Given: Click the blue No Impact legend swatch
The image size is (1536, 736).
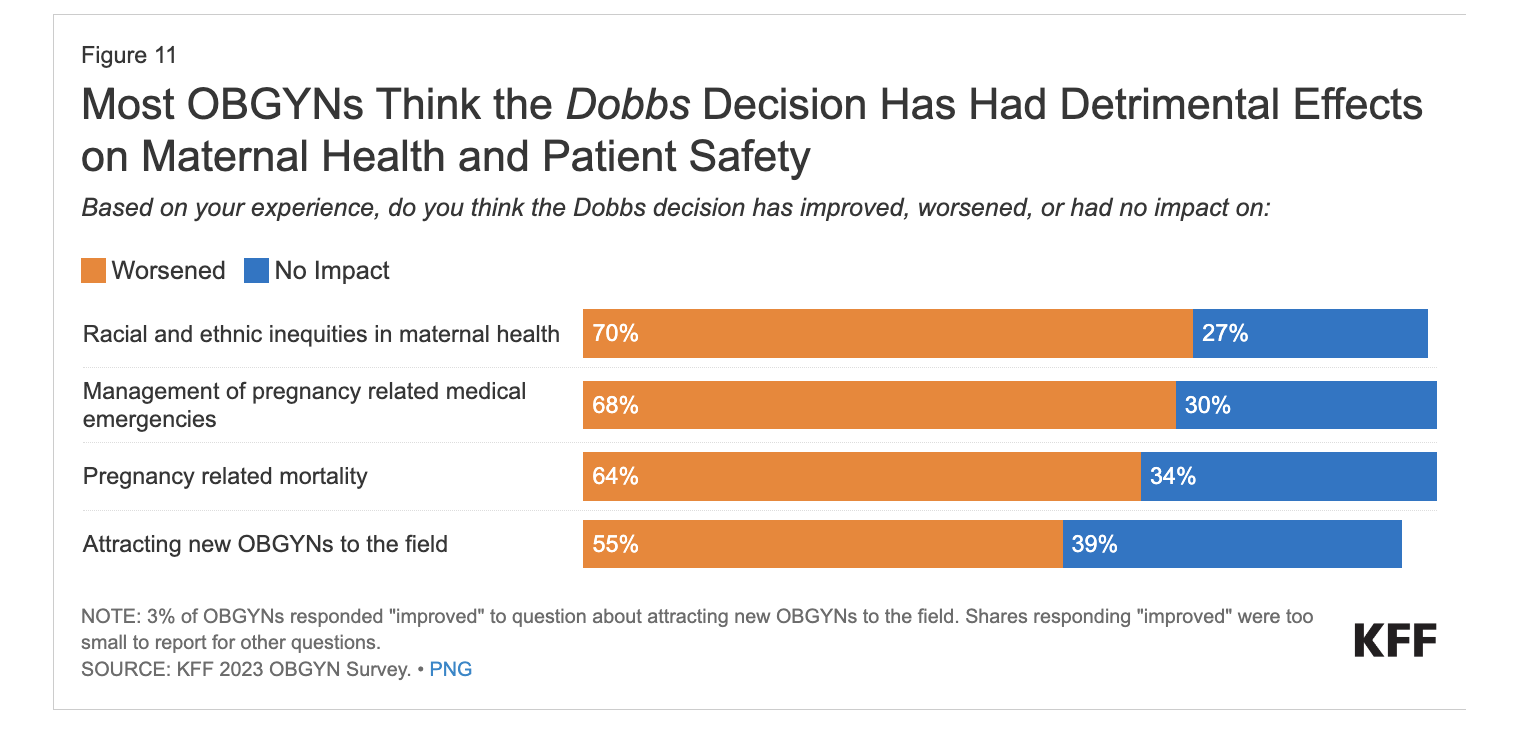Looking at the screenshot, I should coord(256,271).
